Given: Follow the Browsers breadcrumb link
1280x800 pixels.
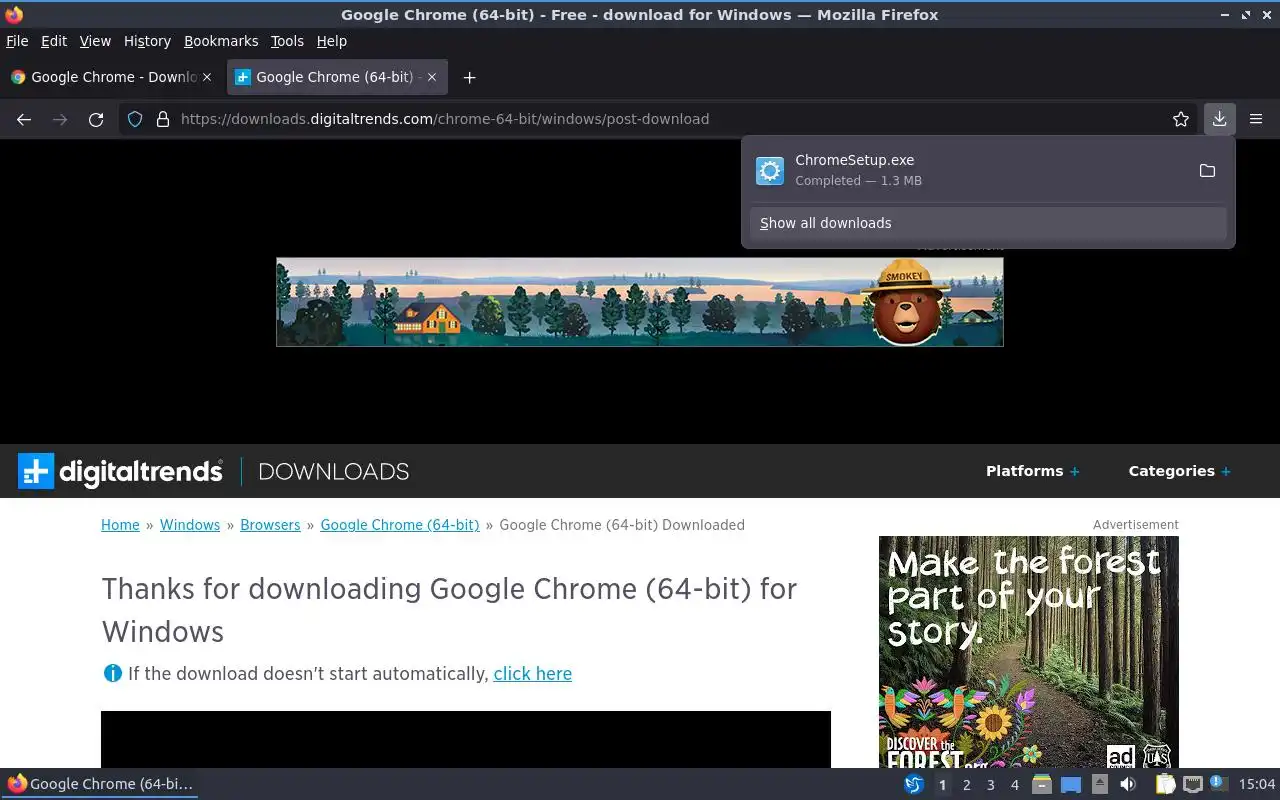Looking at the screenshot, I should click(x=270, y=525).
